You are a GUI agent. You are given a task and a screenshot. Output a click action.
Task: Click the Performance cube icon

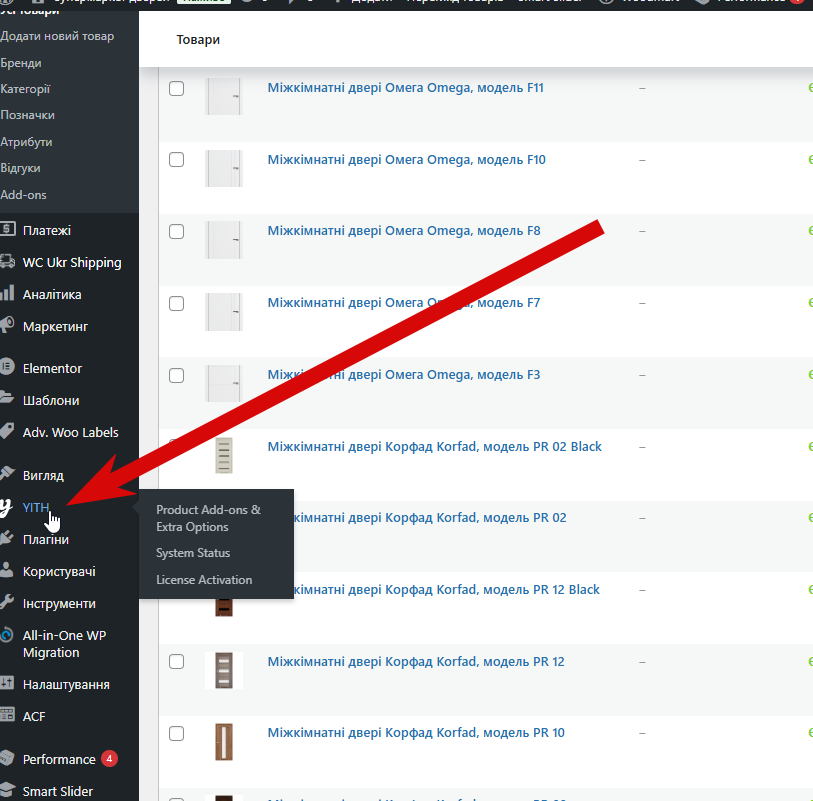(x=7, y=758)
